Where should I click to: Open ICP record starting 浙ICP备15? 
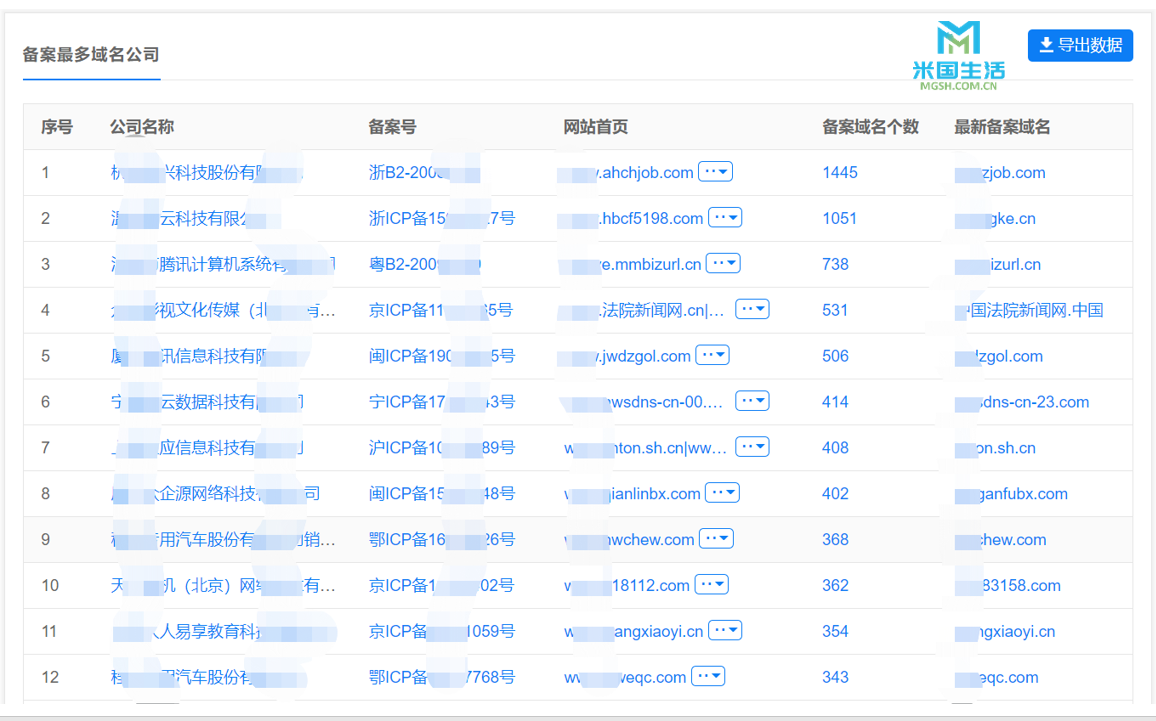442,218
